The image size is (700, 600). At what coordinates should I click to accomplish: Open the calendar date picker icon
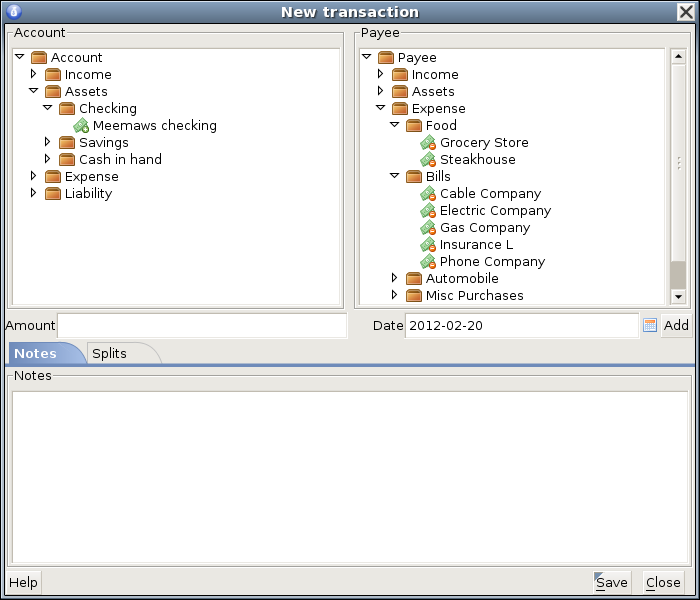point(650,325)
